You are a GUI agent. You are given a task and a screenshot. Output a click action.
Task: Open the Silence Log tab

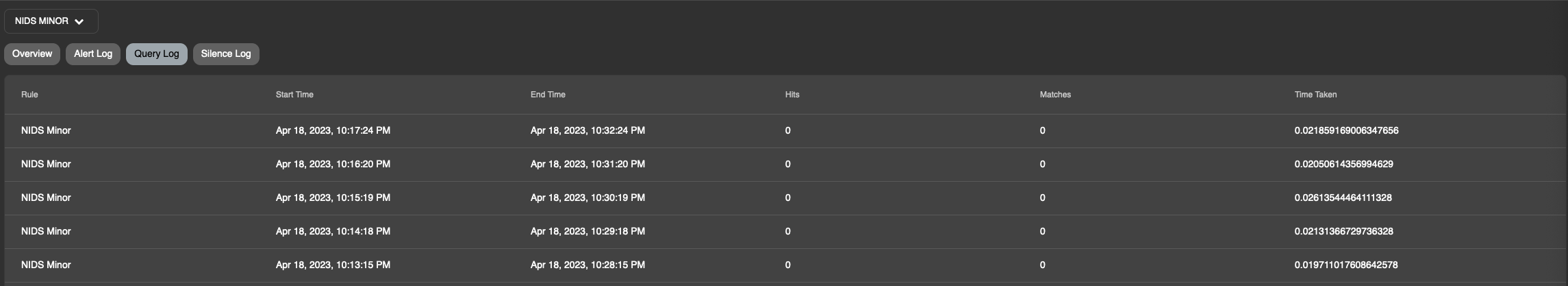click(x=226, y=54)
